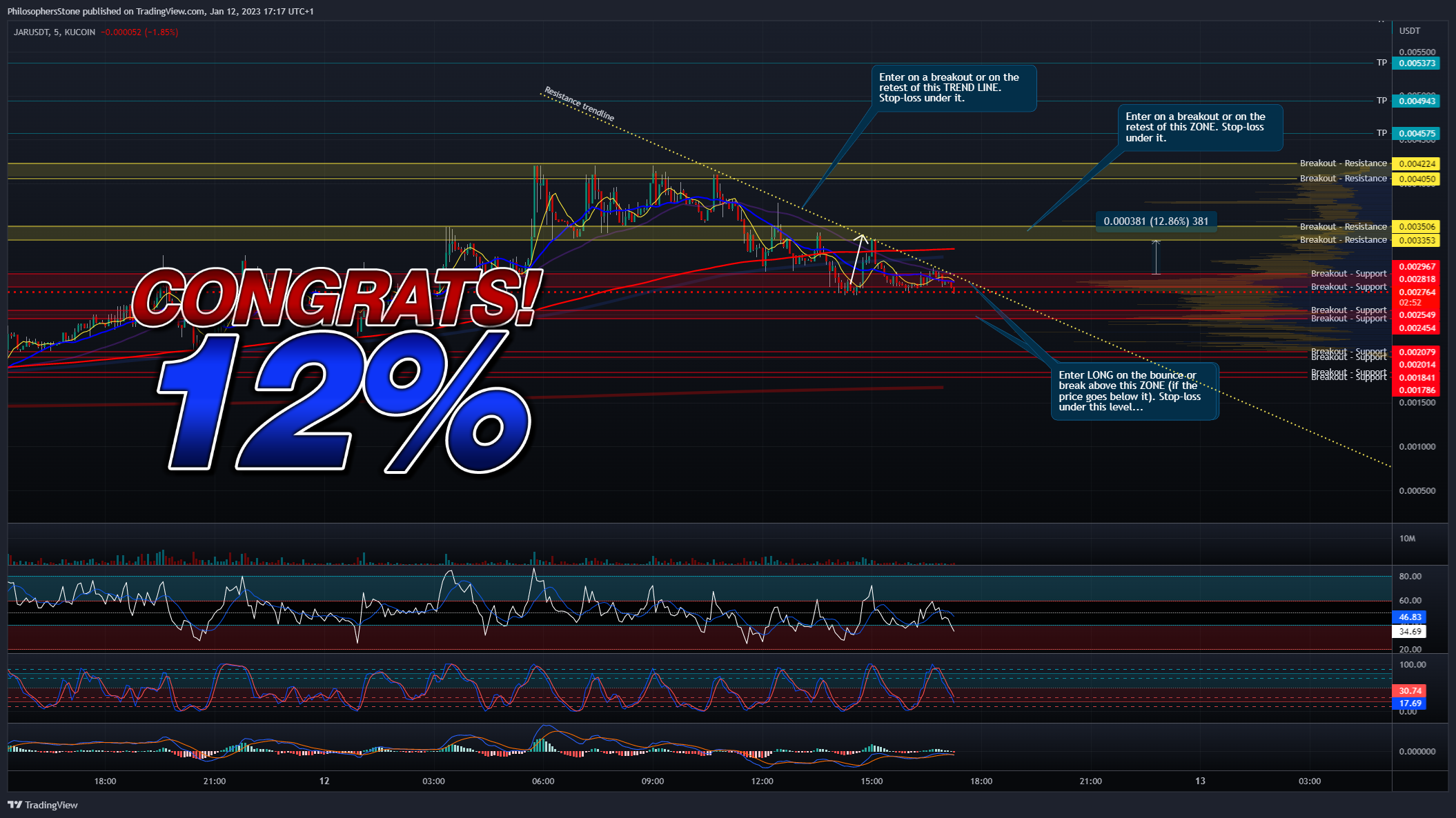
Task: Click the 06:00 time axis label
Action: coord(543,781)
